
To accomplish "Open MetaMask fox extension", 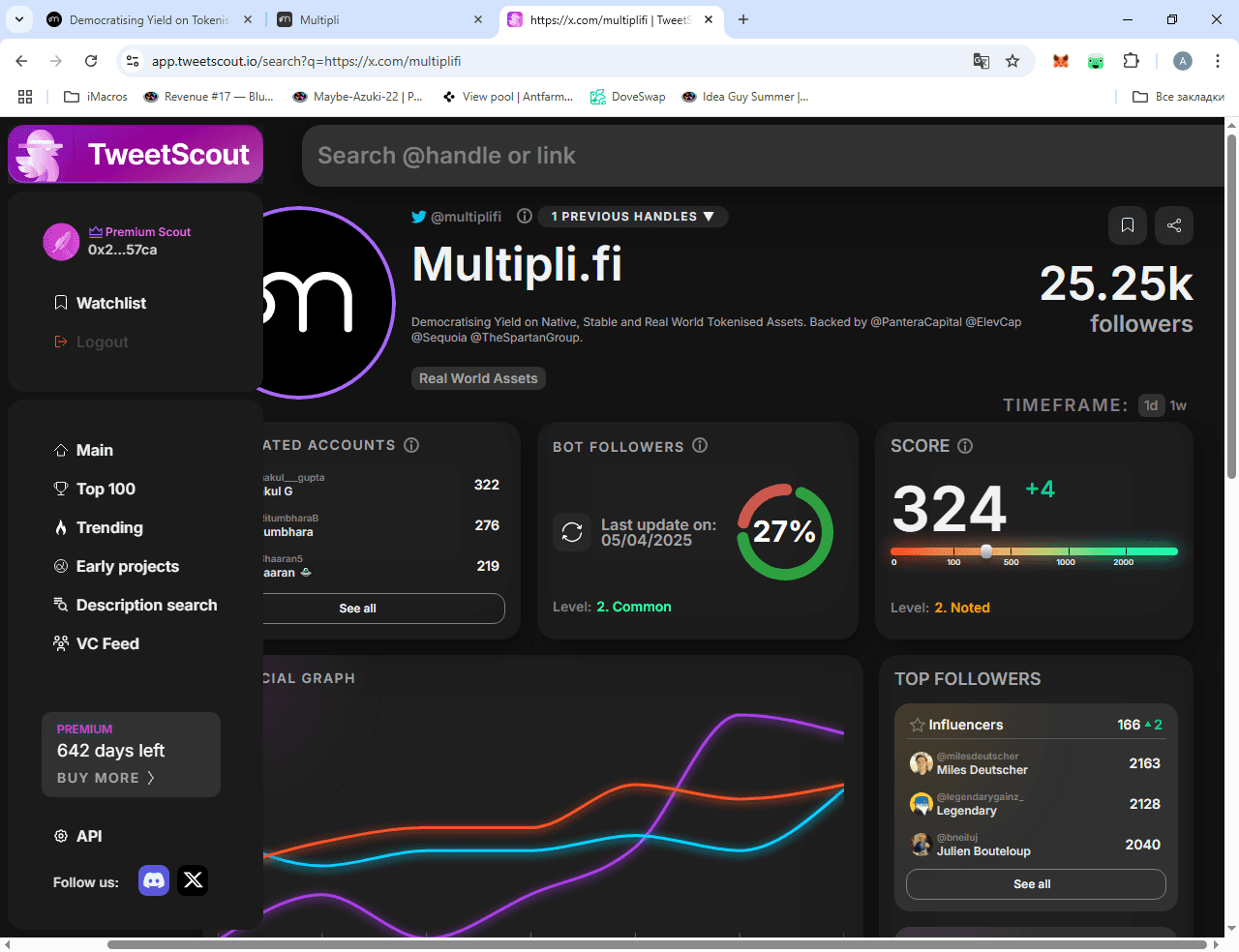I will (1061, 61).
